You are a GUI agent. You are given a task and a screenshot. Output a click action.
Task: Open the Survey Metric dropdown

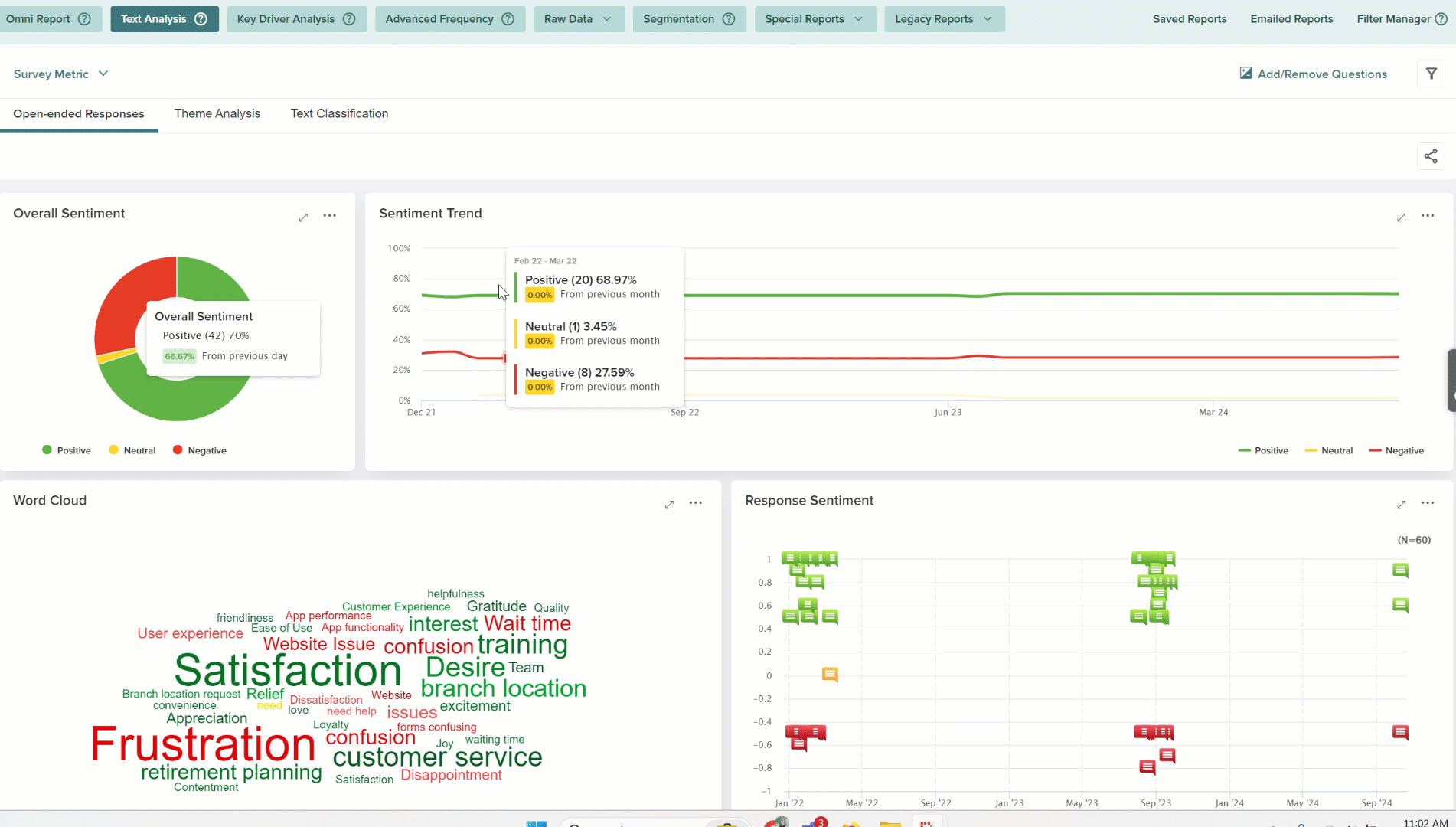click(x=61, y=74)
